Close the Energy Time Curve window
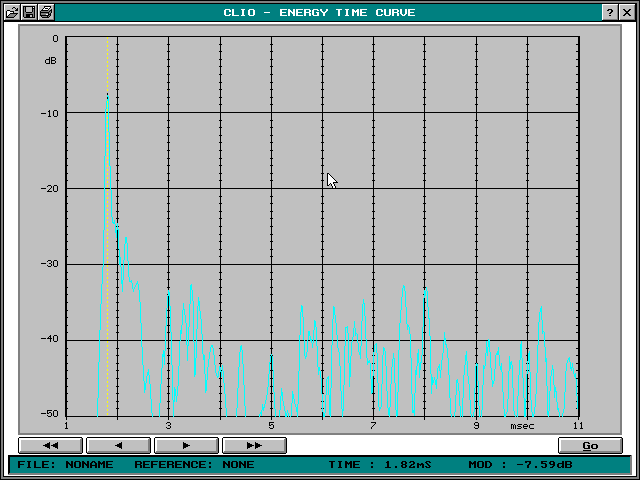 (x=627, y=12)
